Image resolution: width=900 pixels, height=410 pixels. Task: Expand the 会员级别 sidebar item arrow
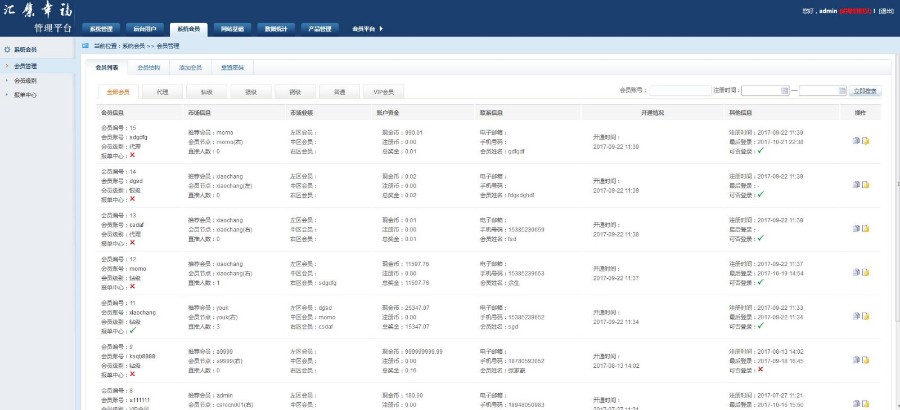(x=7, y=80)
